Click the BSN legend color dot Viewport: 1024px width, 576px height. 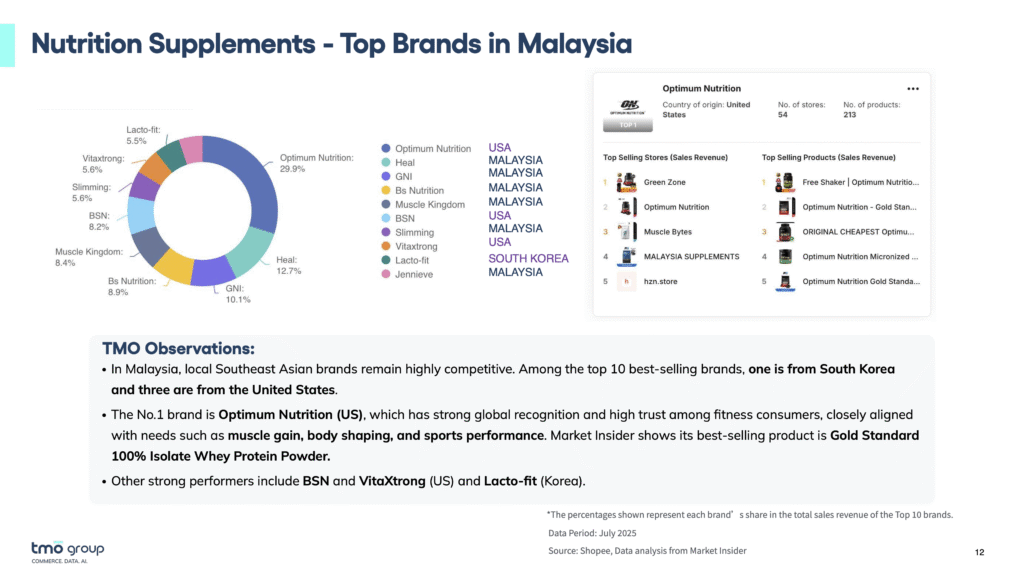coord(386,218)
